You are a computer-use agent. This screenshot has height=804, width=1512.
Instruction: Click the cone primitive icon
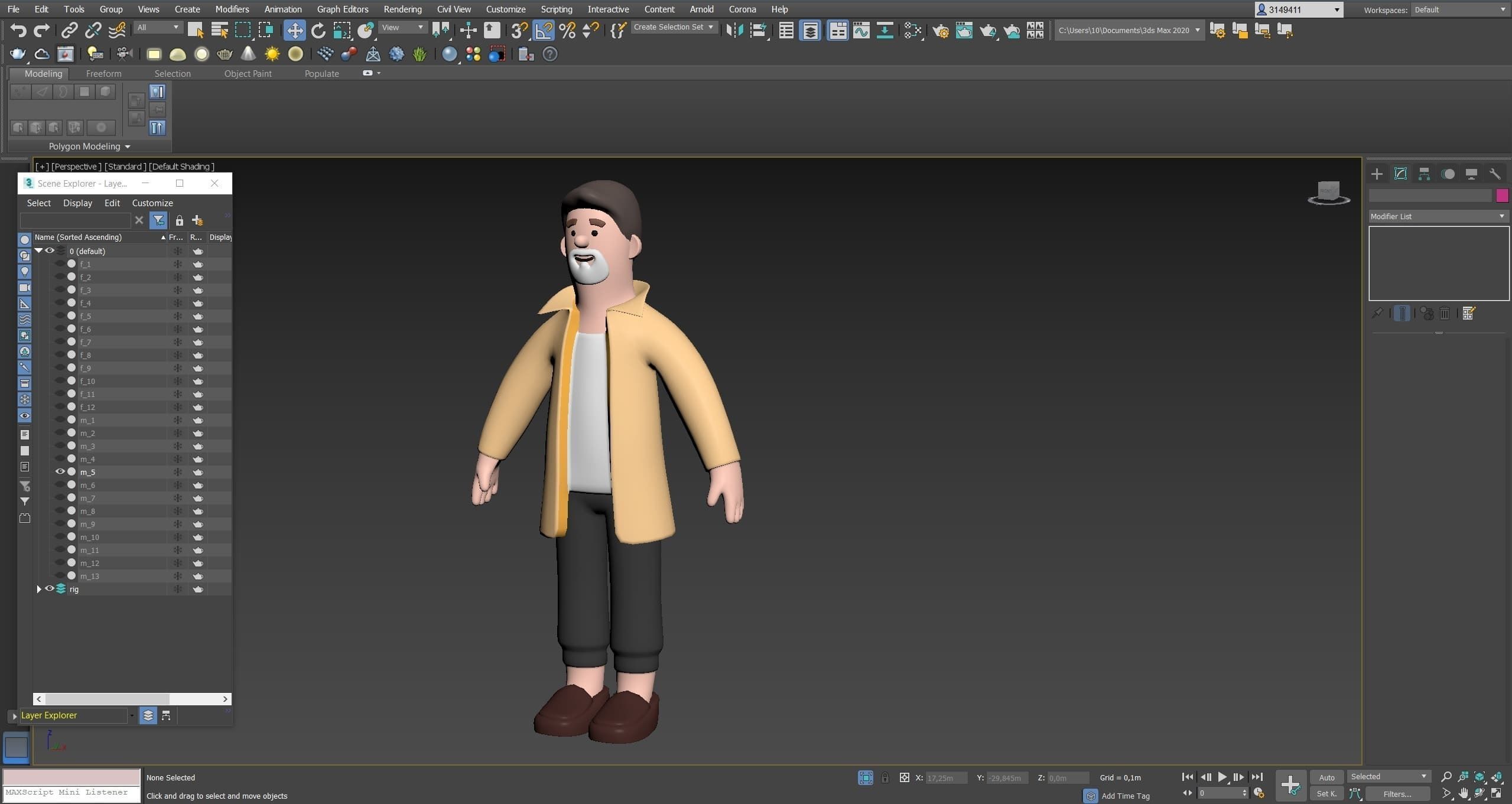pos(248,54)
